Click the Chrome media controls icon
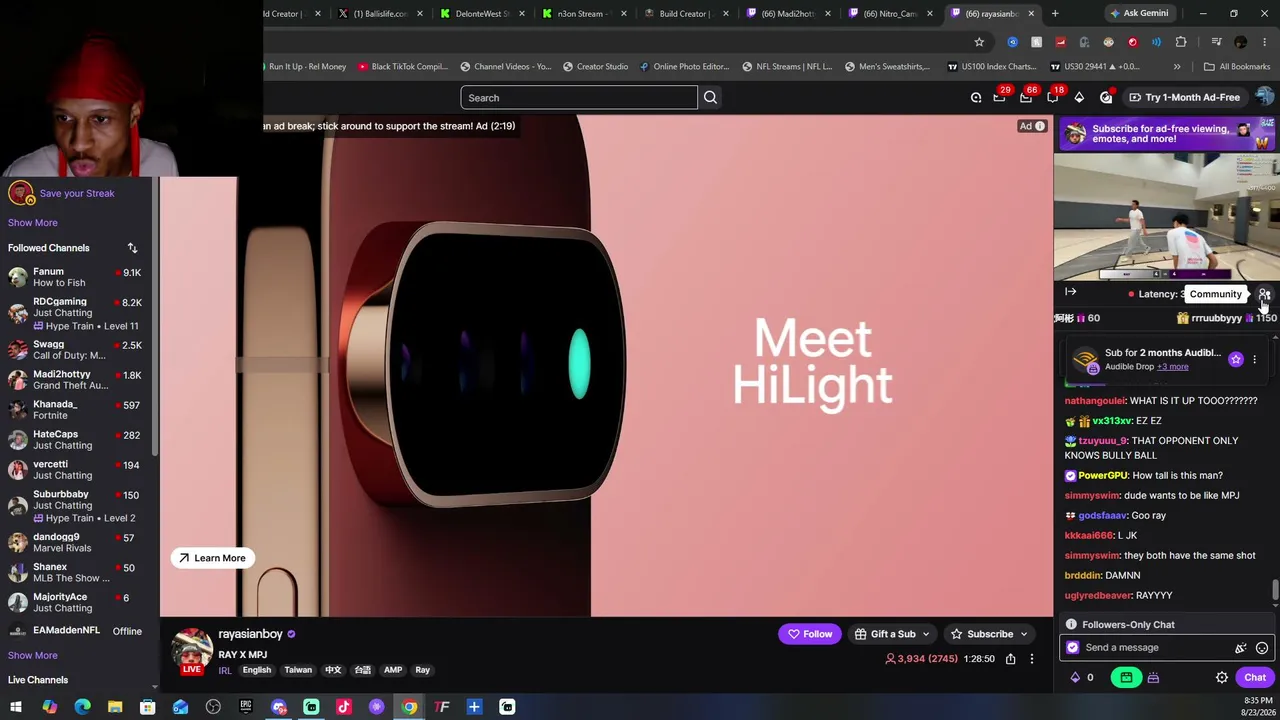The image size is (1280, 720). [1216, 42]
